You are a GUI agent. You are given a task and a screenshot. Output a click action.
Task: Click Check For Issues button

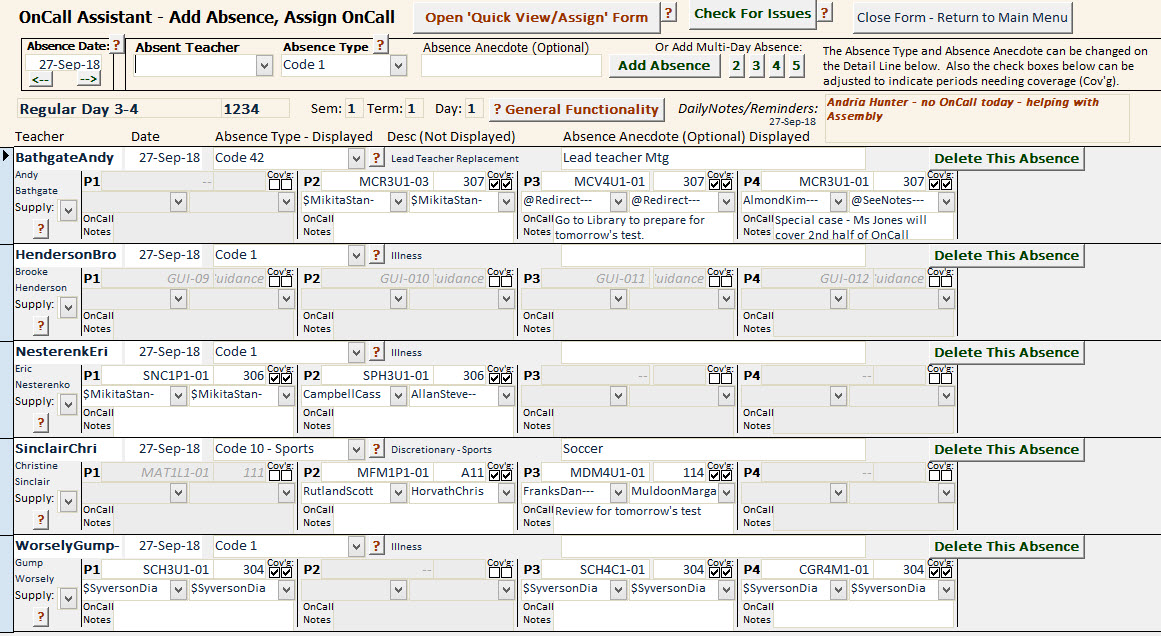(x=752, y=13)
